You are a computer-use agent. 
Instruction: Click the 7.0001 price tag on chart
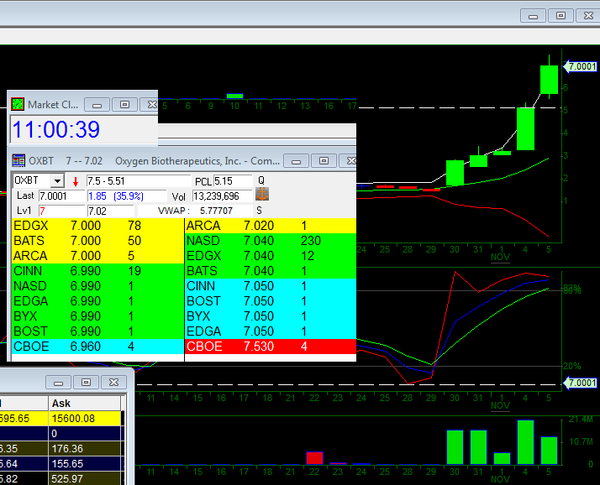(x=580, y=66)
